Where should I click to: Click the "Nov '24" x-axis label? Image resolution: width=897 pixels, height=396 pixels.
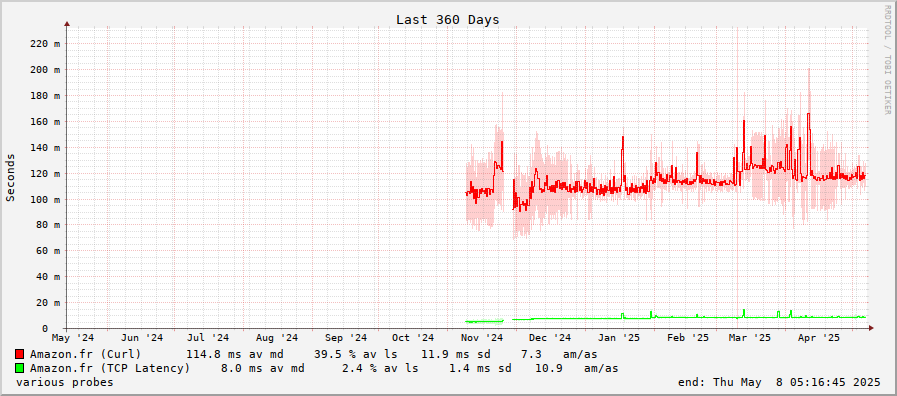(482, 338)
